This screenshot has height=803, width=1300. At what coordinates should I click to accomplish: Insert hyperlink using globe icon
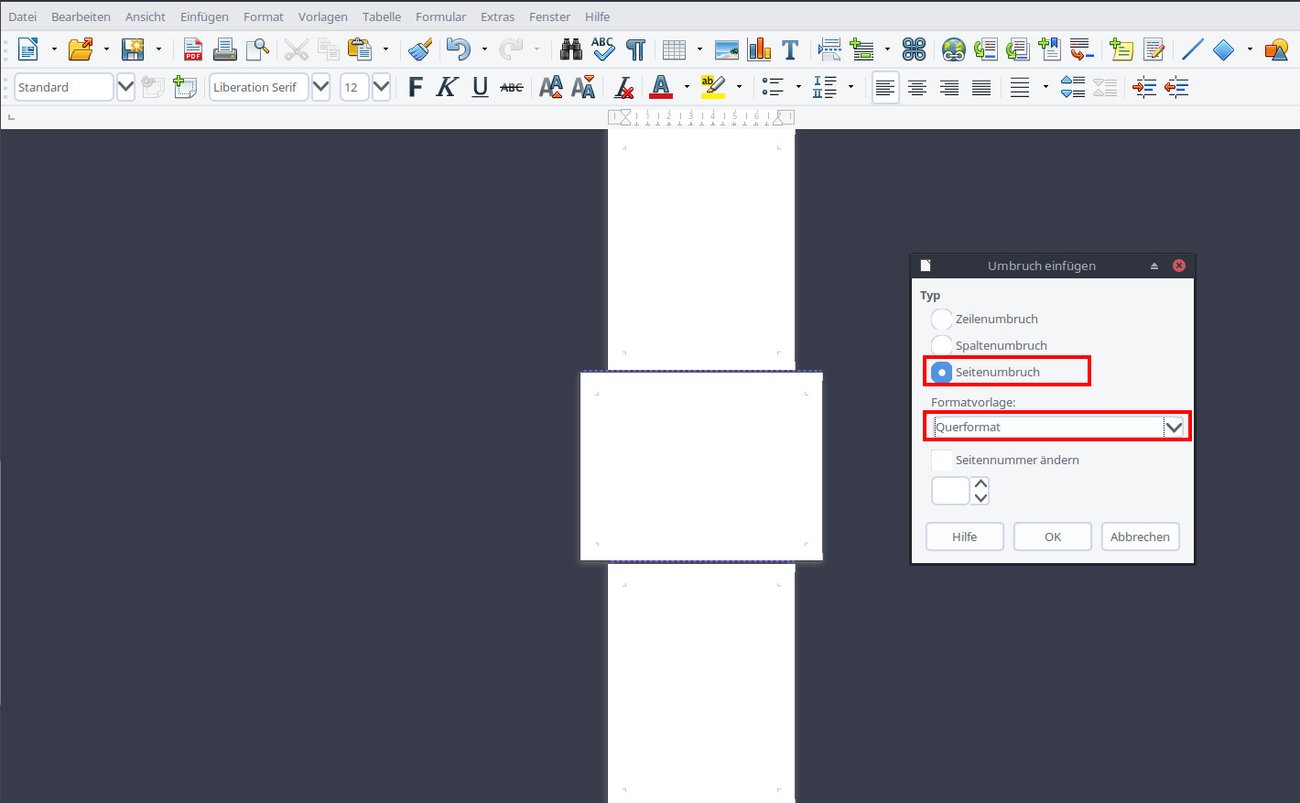click(x=953, y=48)
